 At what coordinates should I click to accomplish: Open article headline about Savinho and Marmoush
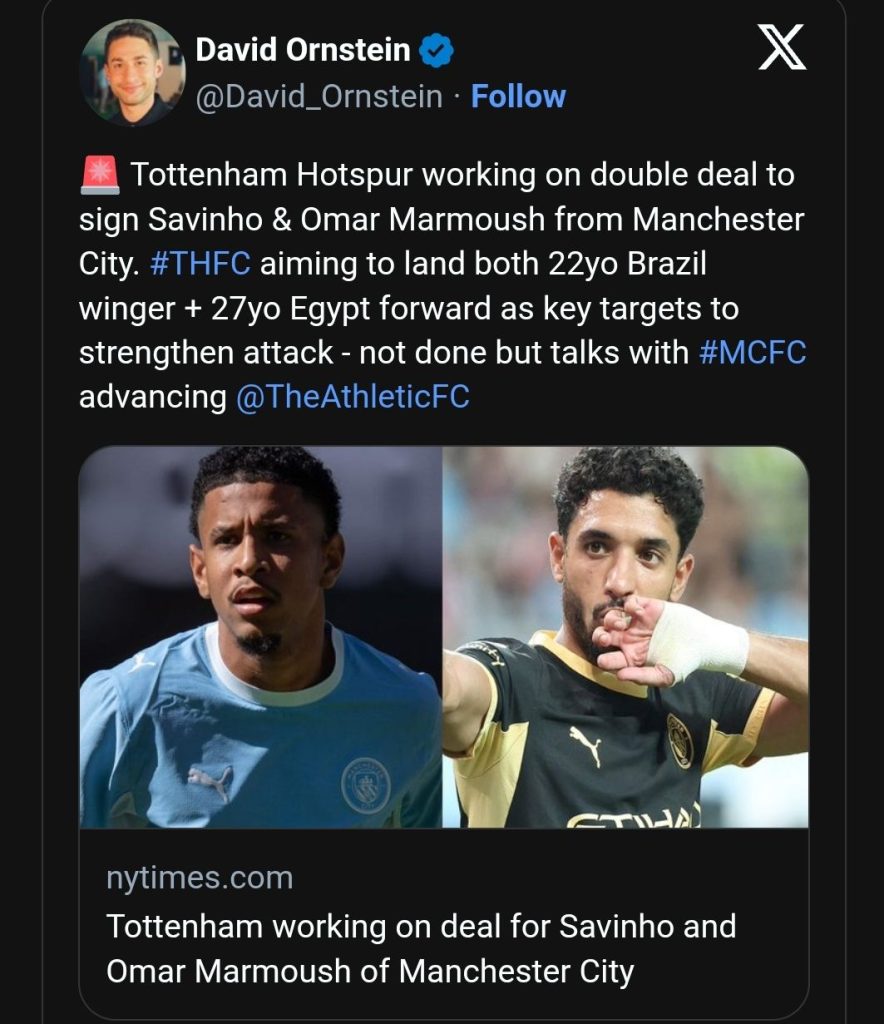[x=421, y=948]
